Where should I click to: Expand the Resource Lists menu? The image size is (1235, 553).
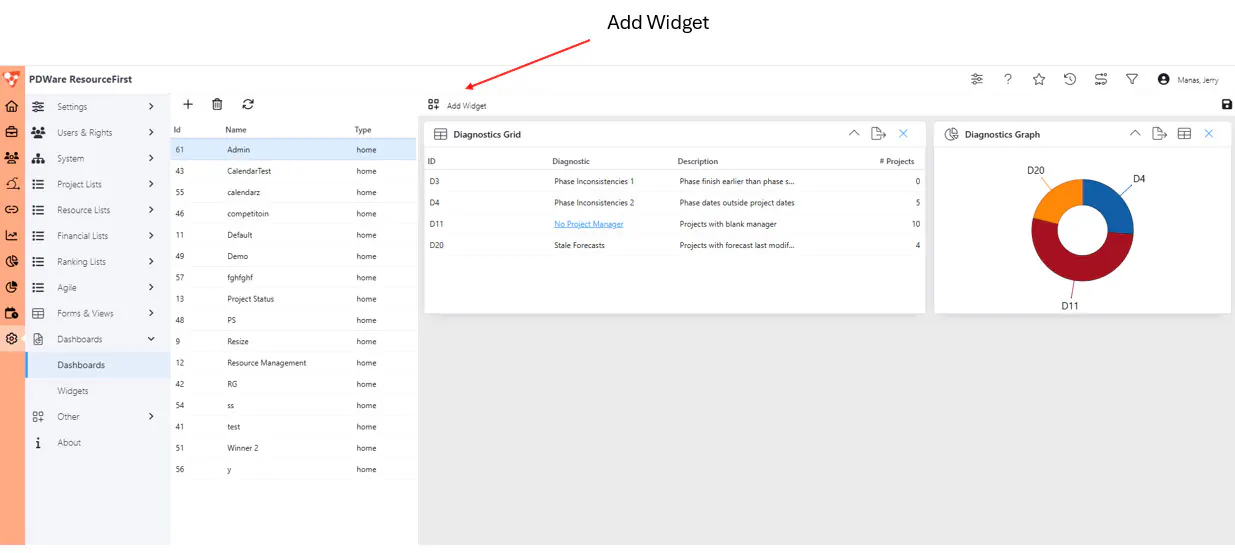(151, 210)
